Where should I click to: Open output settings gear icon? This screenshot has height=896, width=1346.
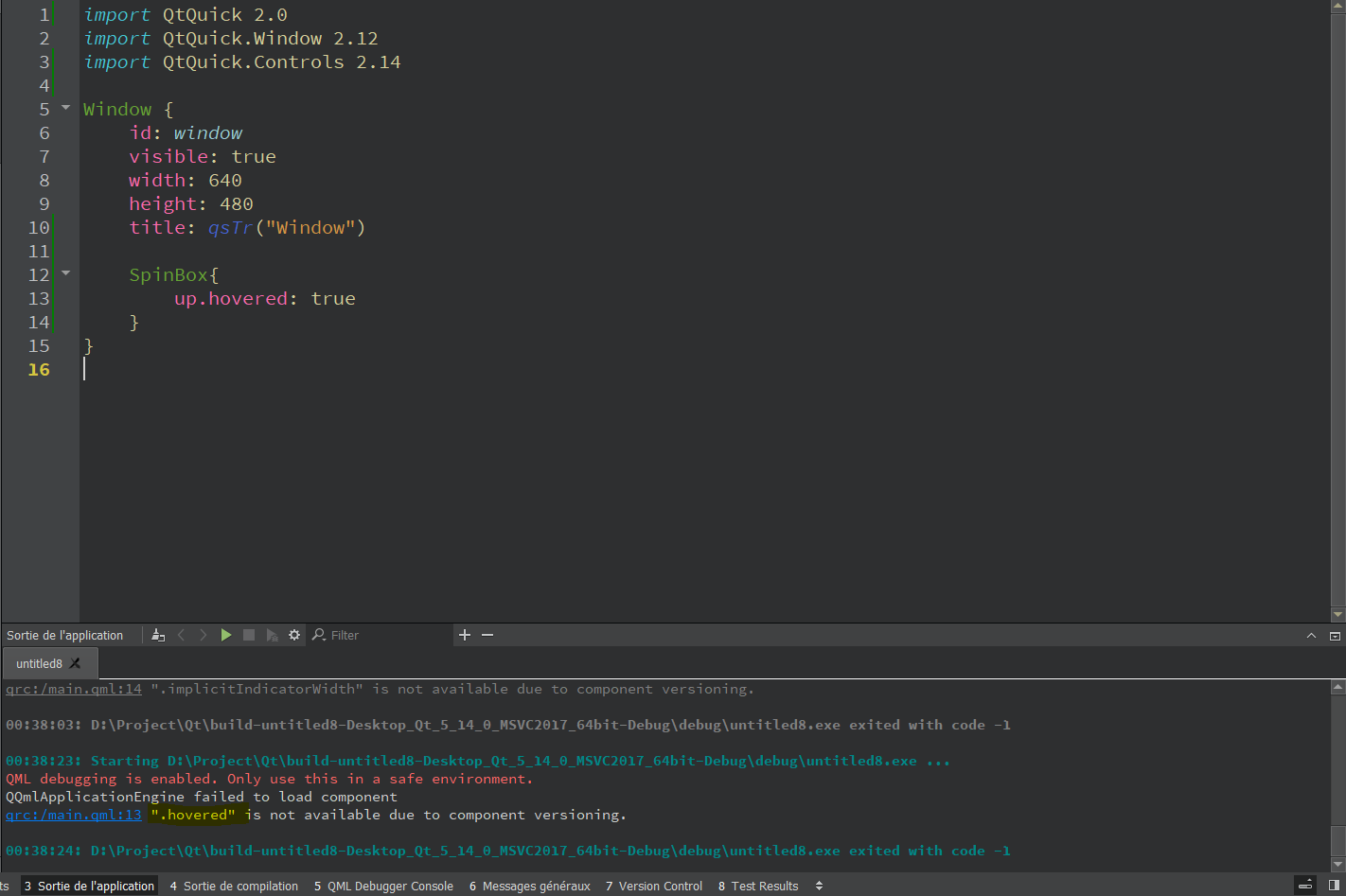tap(294, 635)
